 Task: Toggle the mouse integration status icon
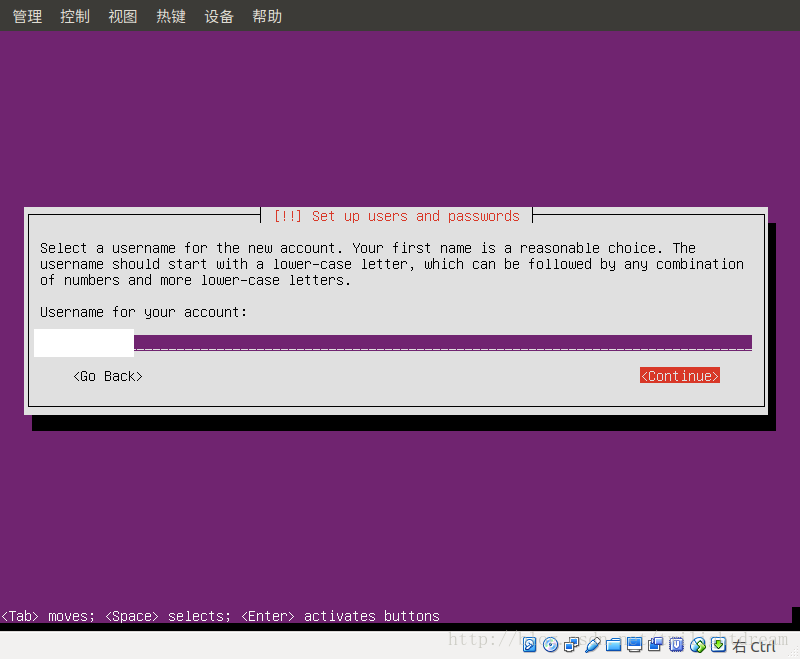coord(698,644)
